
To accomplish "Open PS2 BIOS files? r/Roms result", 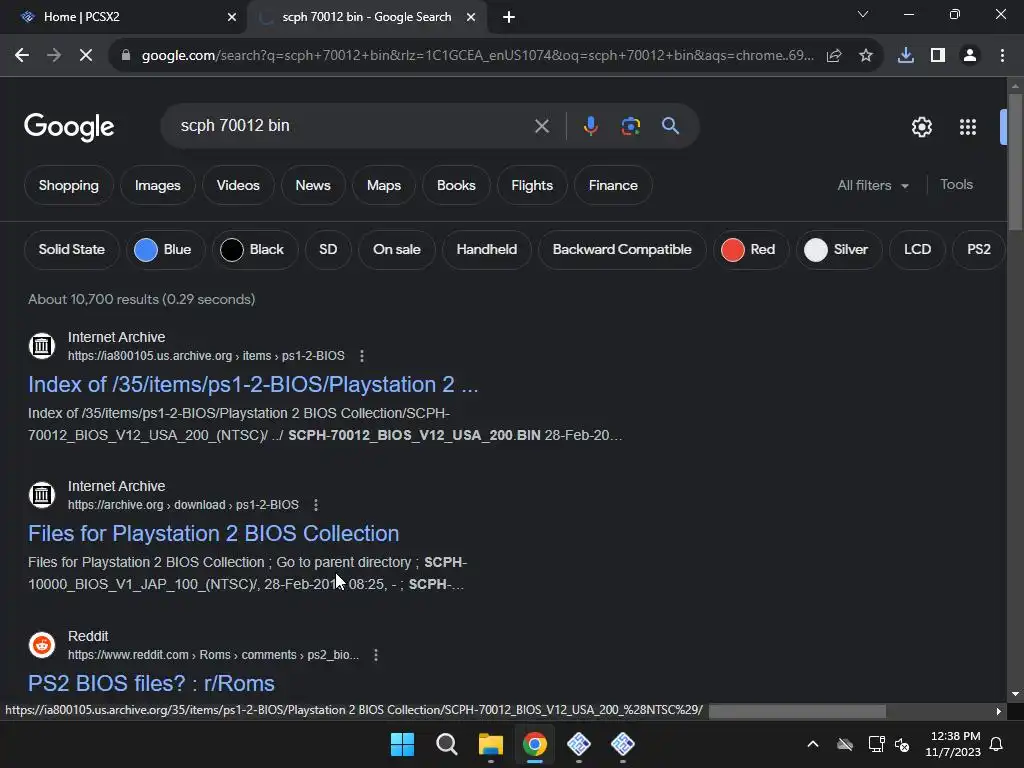I will pyautogui.click(x=152, y=683).
